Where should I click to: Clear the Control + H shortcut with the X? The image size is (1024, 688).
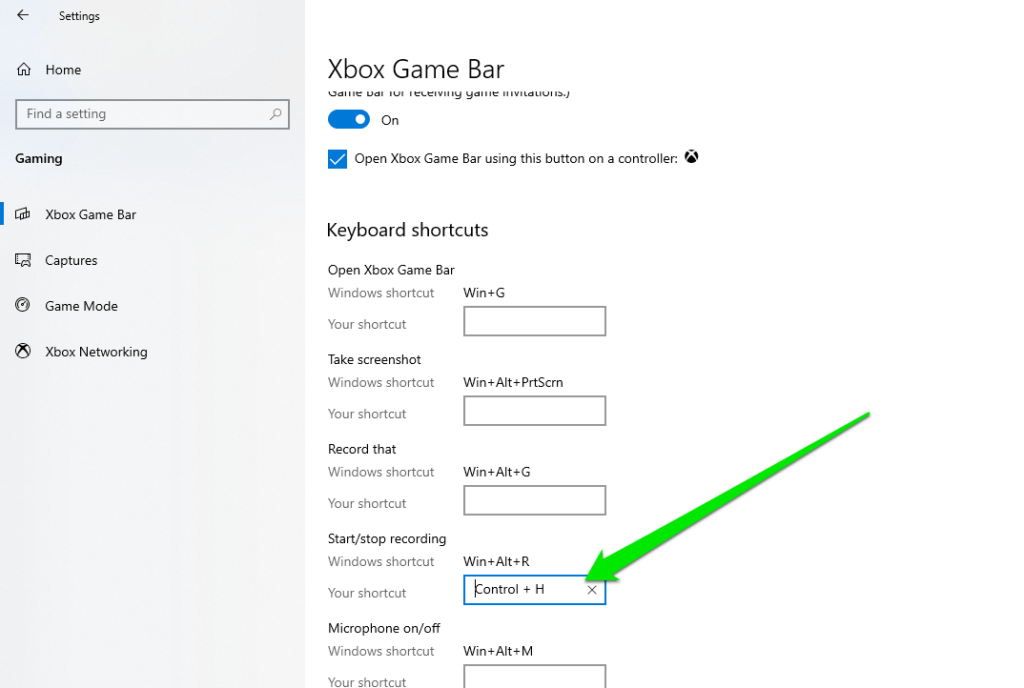click(592, 590)
